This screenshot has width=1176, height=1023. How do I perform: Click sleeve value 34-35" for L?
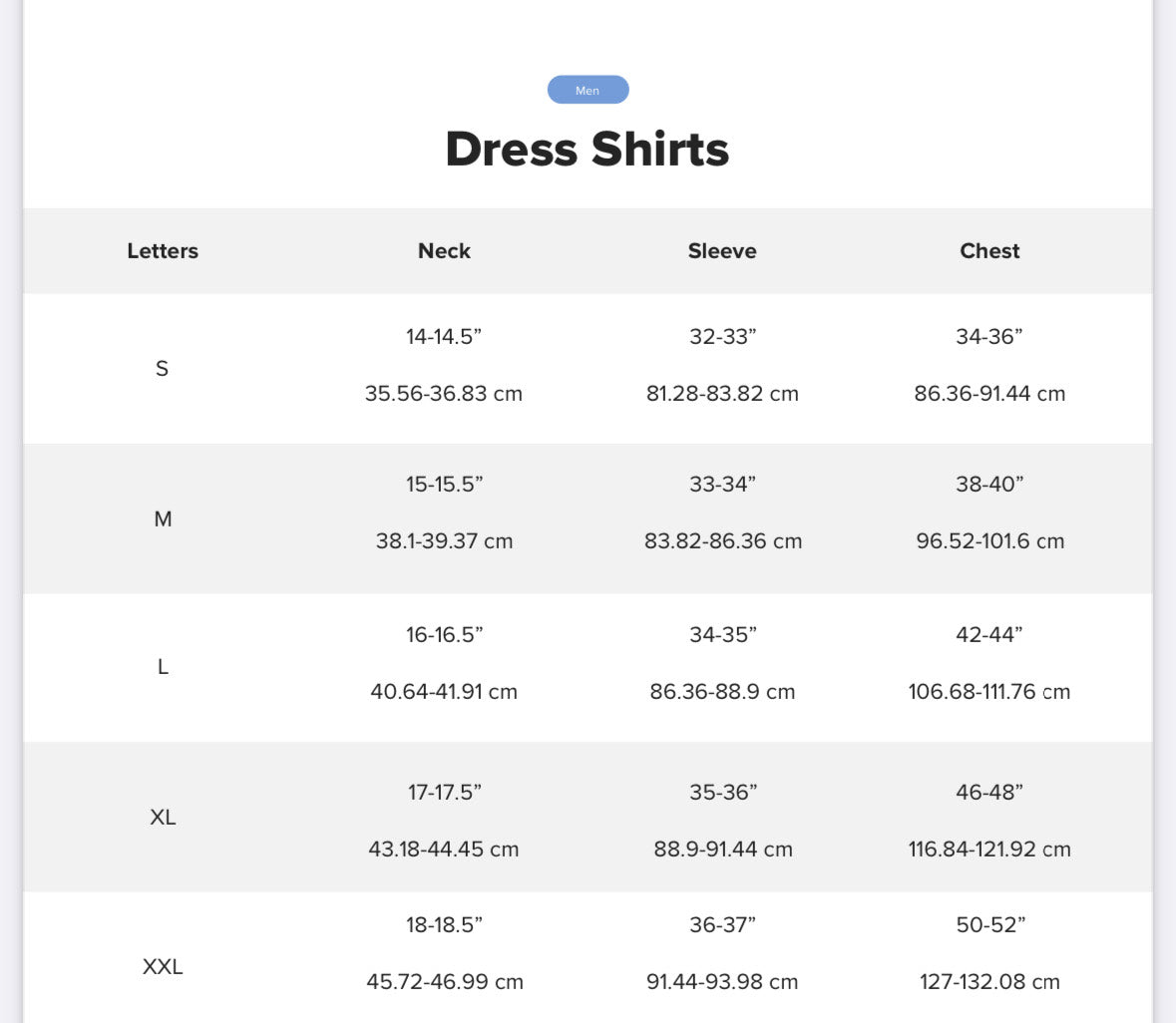723,635
